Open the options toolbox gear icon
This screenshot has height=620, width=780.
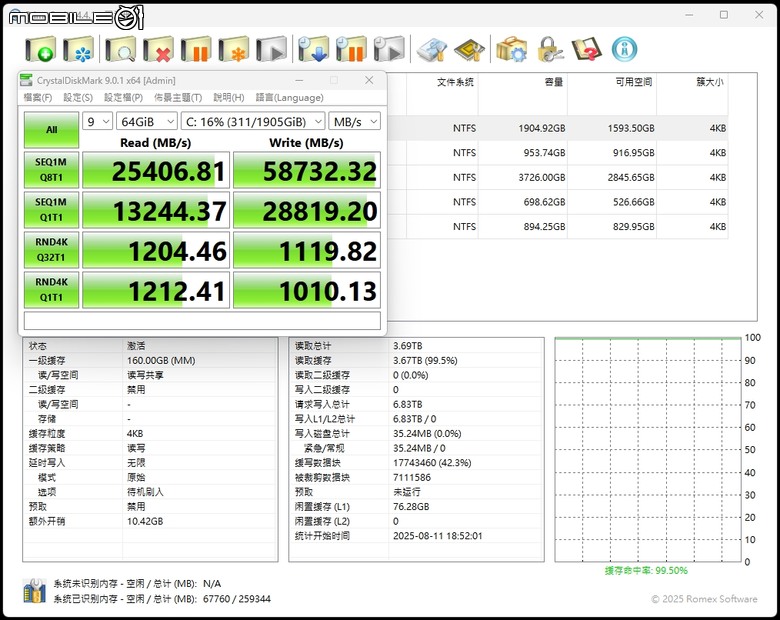point(511,49)
